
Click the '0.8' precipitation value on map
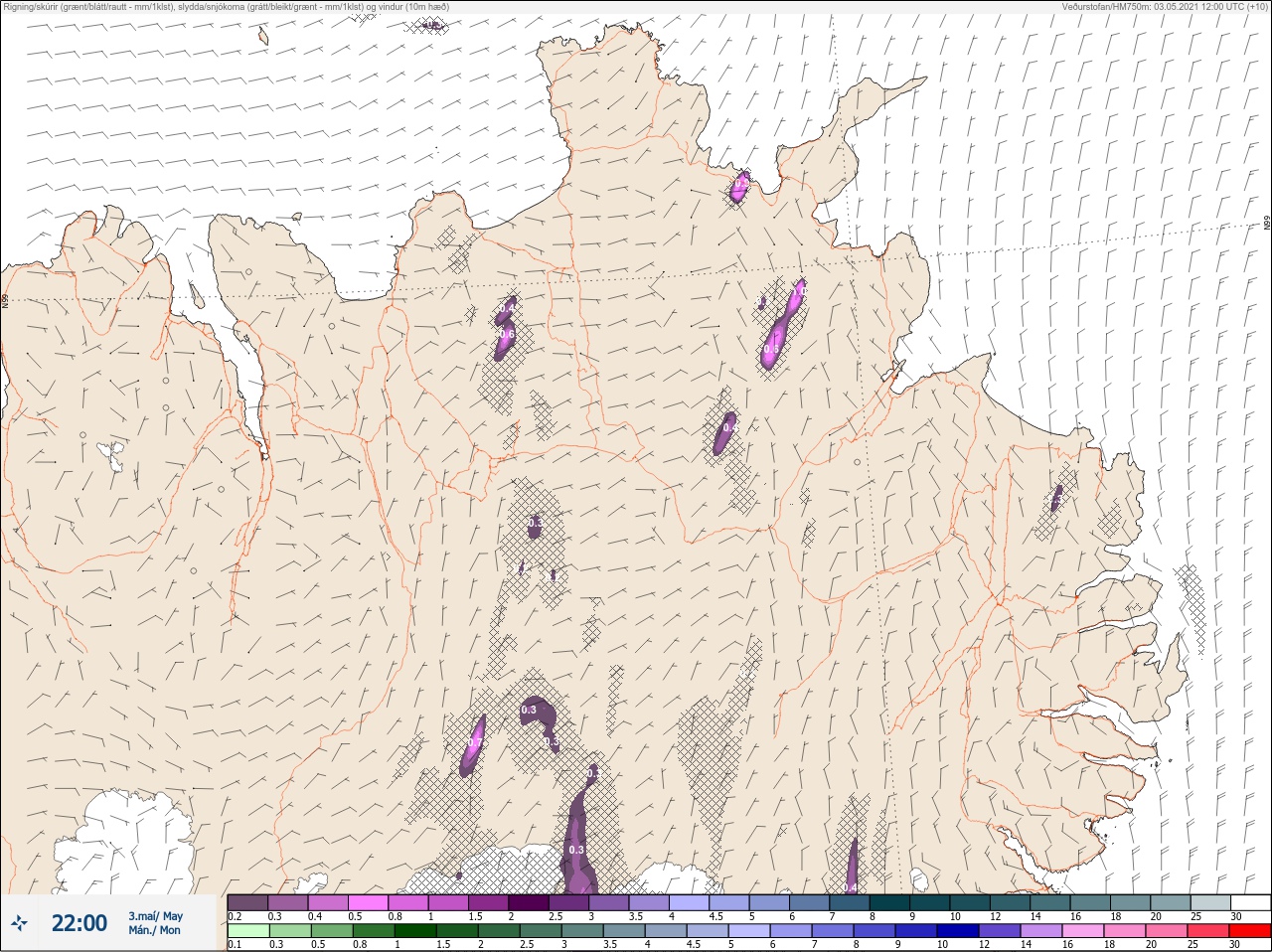pos(771,350)
